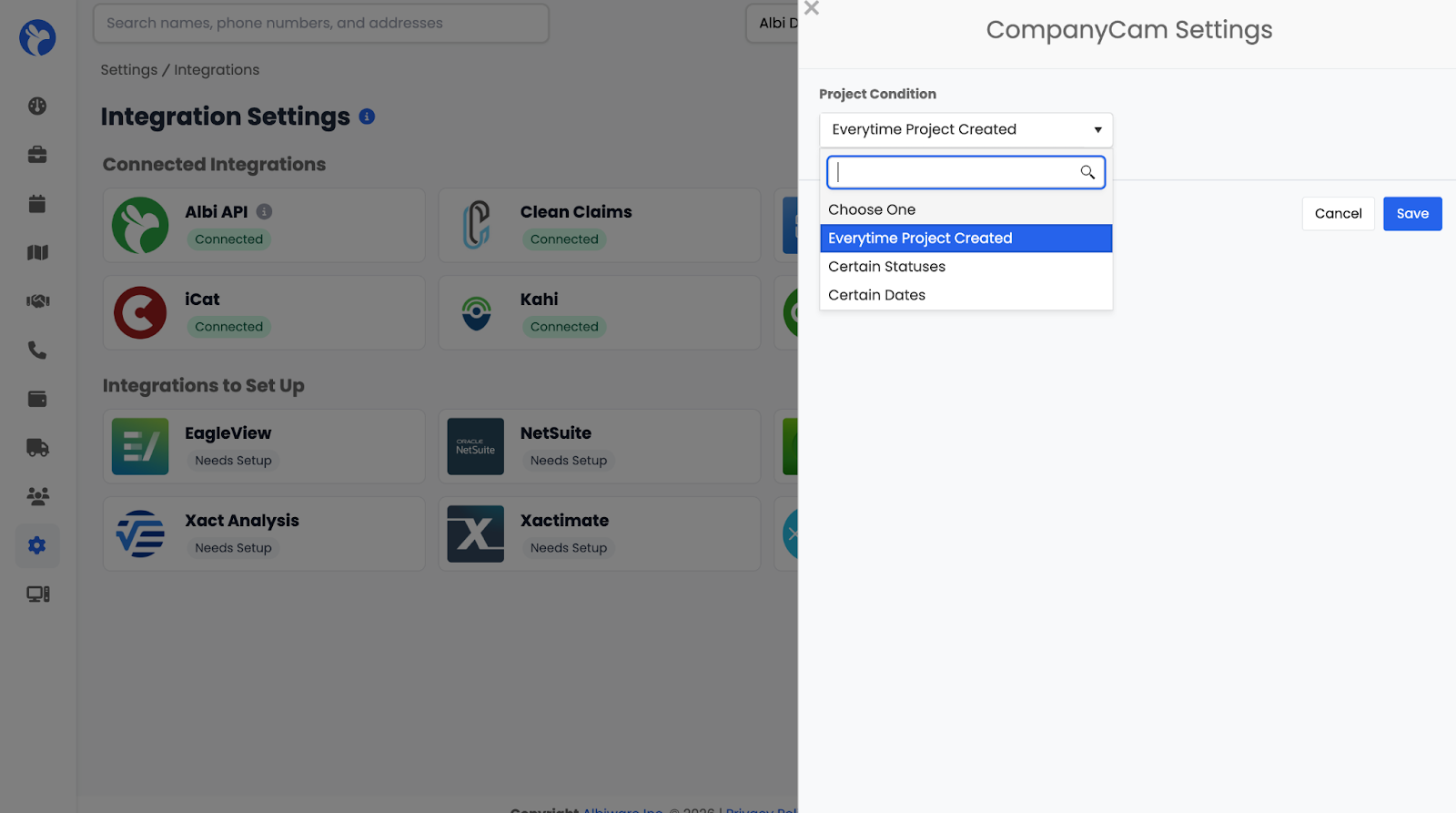Open the people group sidebar icon
The image size is (1456, 813).
pos(37,496)
